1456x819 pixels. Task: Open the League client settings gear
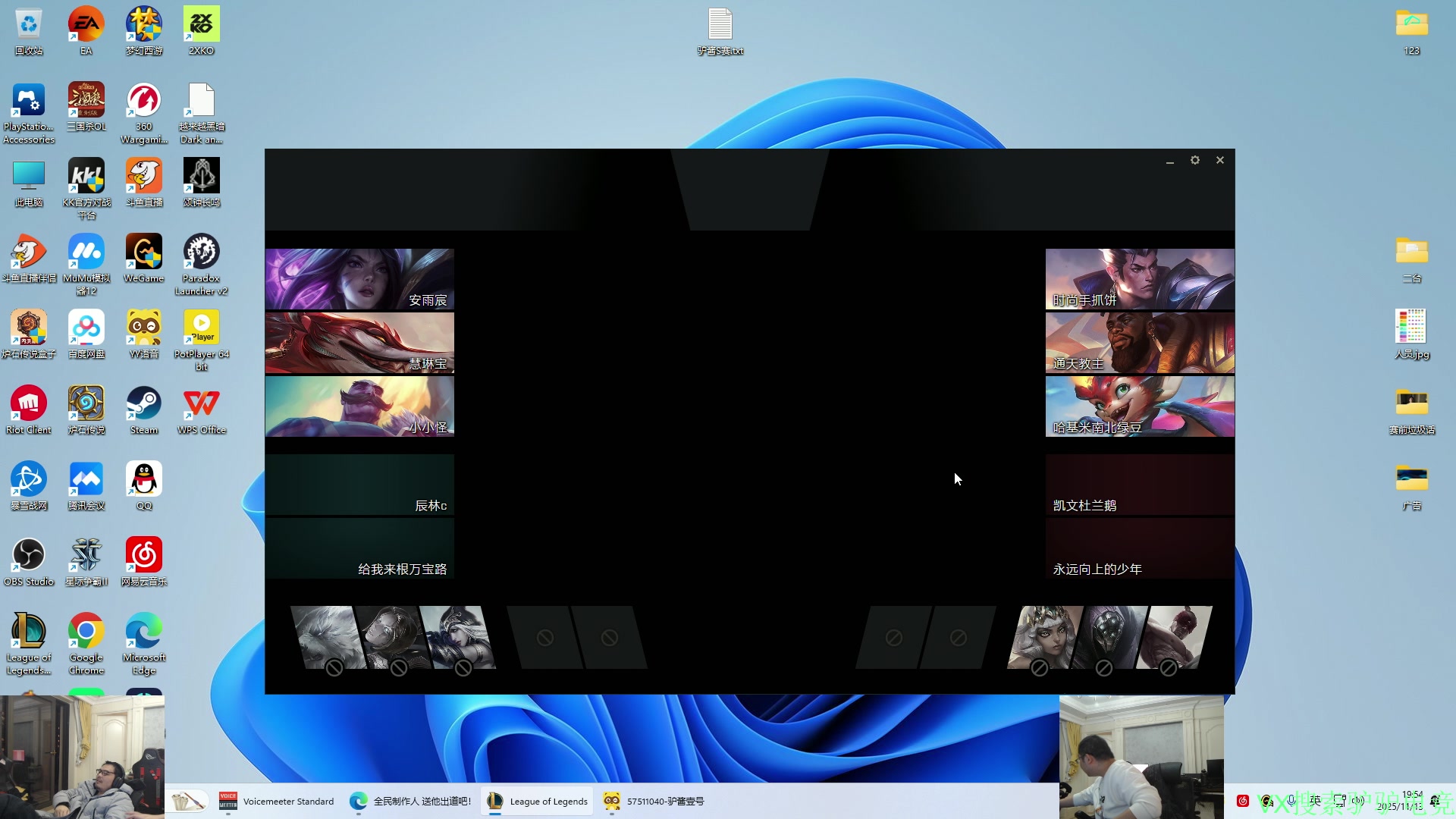coord(1195,160)
